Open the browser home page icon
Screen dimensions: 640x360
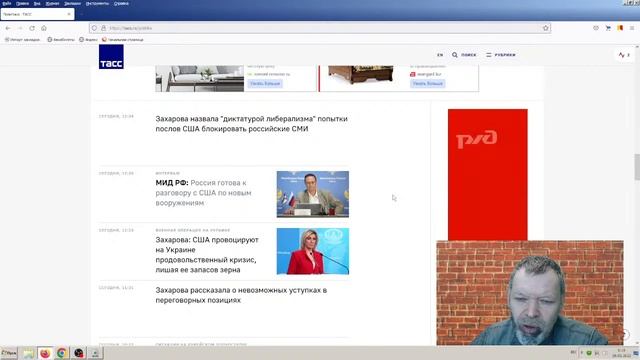pyautogui.click(x=44, y=28)
